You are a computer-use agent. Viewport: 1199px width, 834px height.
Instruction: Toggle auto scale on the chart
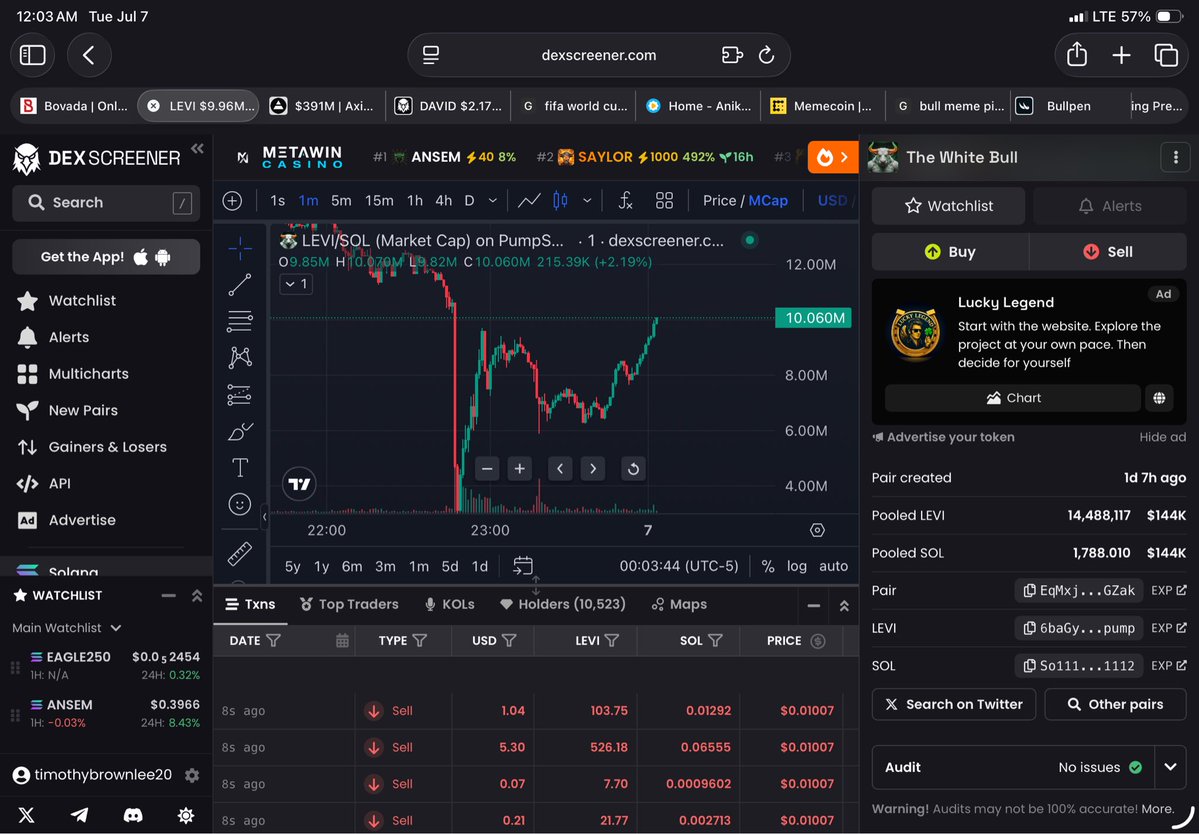tap(833, 566)
